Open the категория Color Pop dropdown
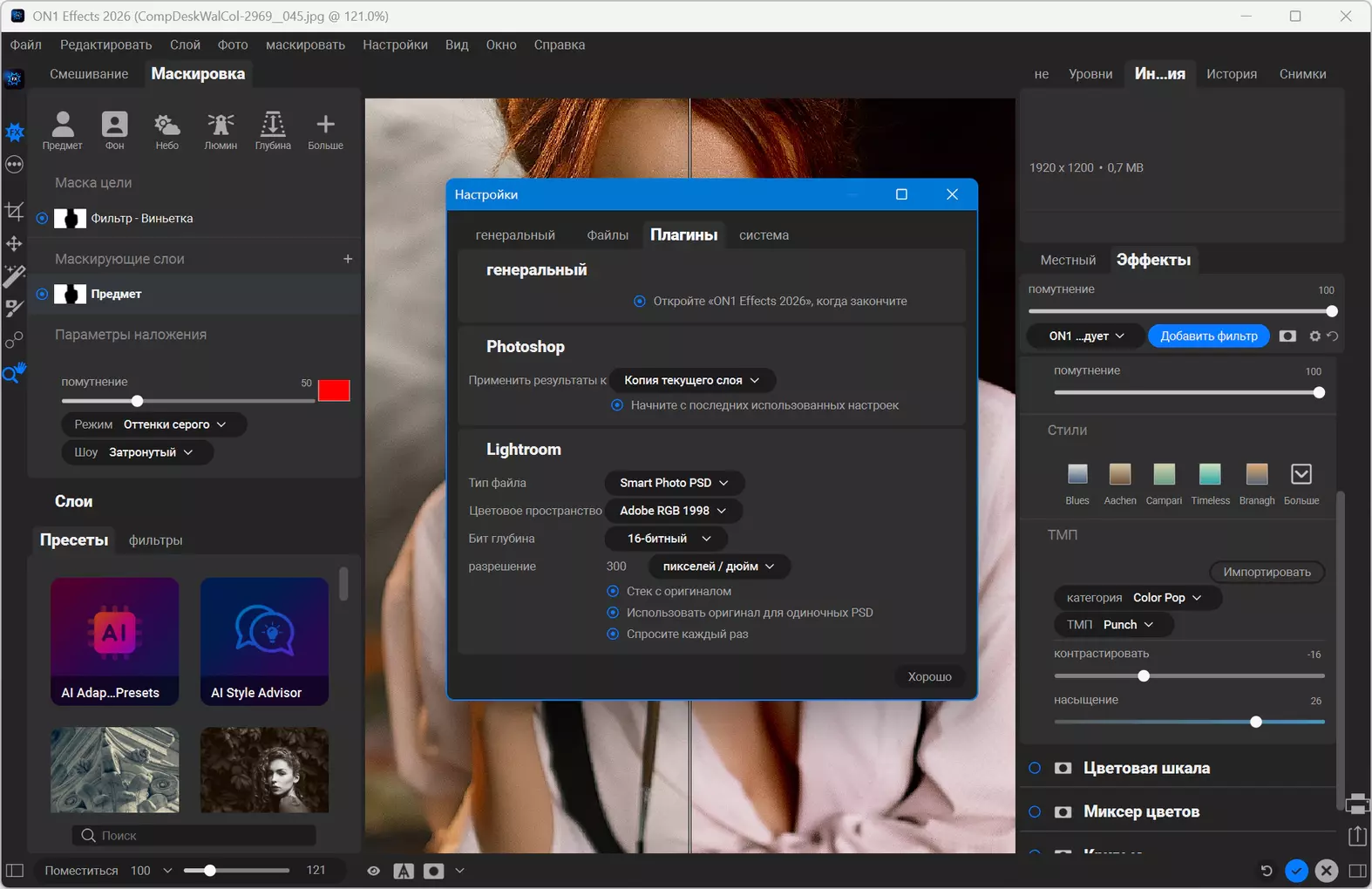 [x=1138, y=598]
